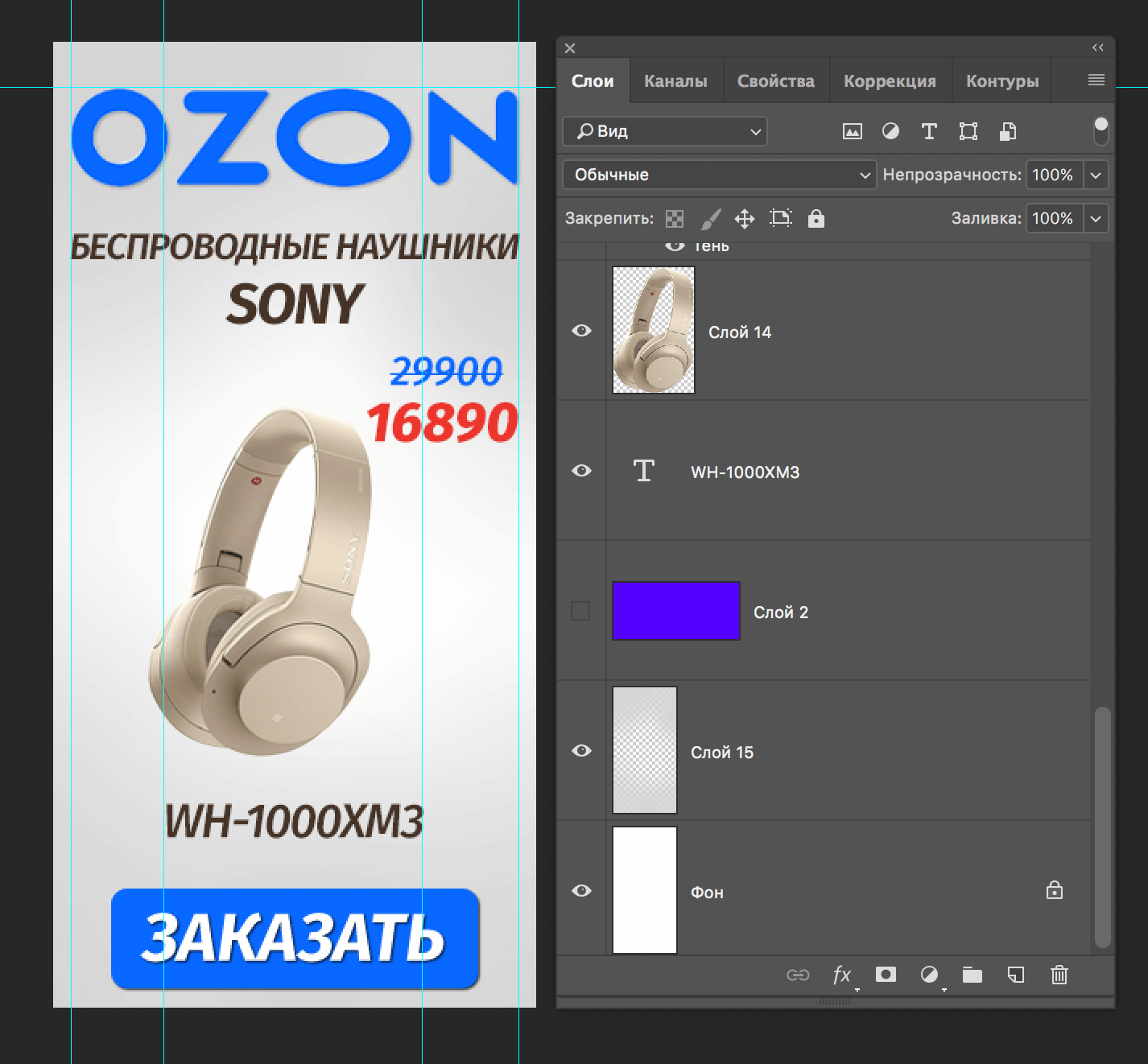Hide the Фон background layer
The image size is (1148, 1064).
(581, 890)
